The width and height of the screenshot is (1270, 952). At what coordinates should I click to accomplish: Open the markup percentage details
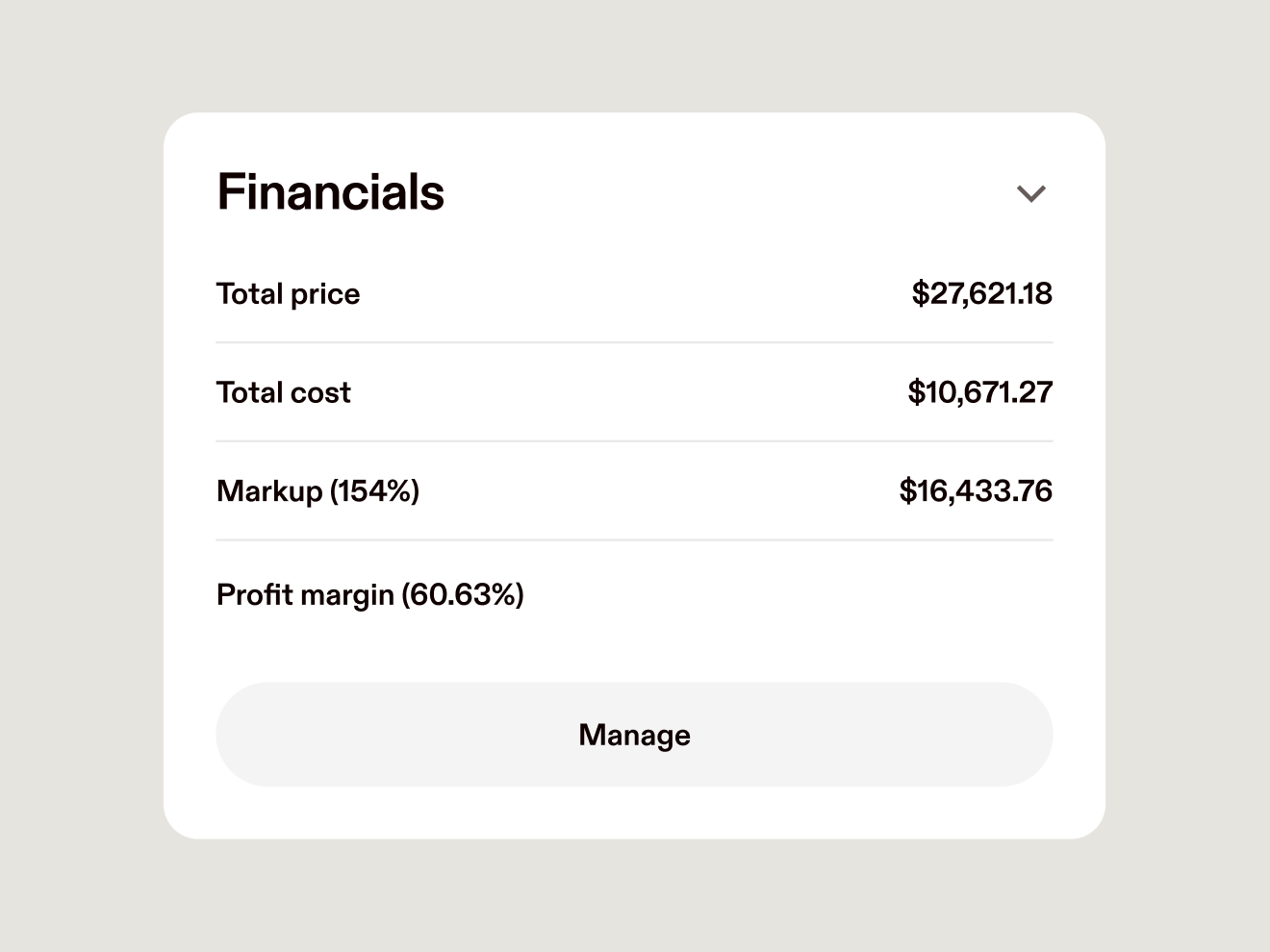coord(317,491)
